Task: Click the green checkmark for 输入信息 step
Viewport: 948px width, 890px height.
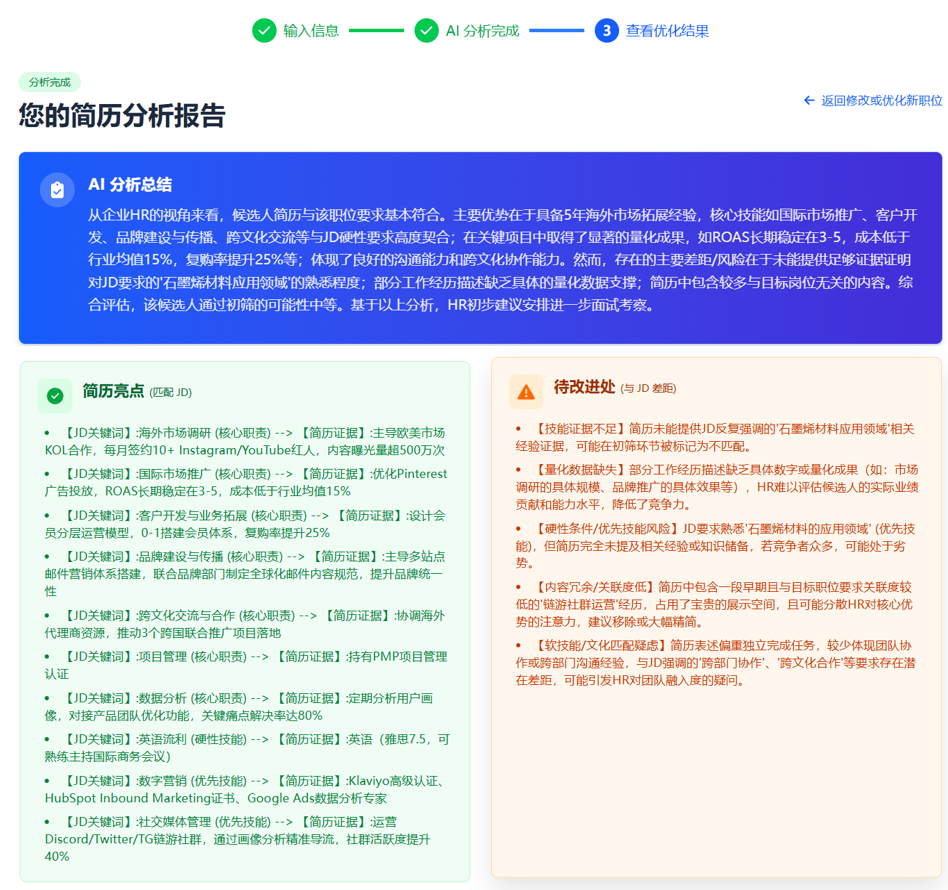Action: (264, 31)
